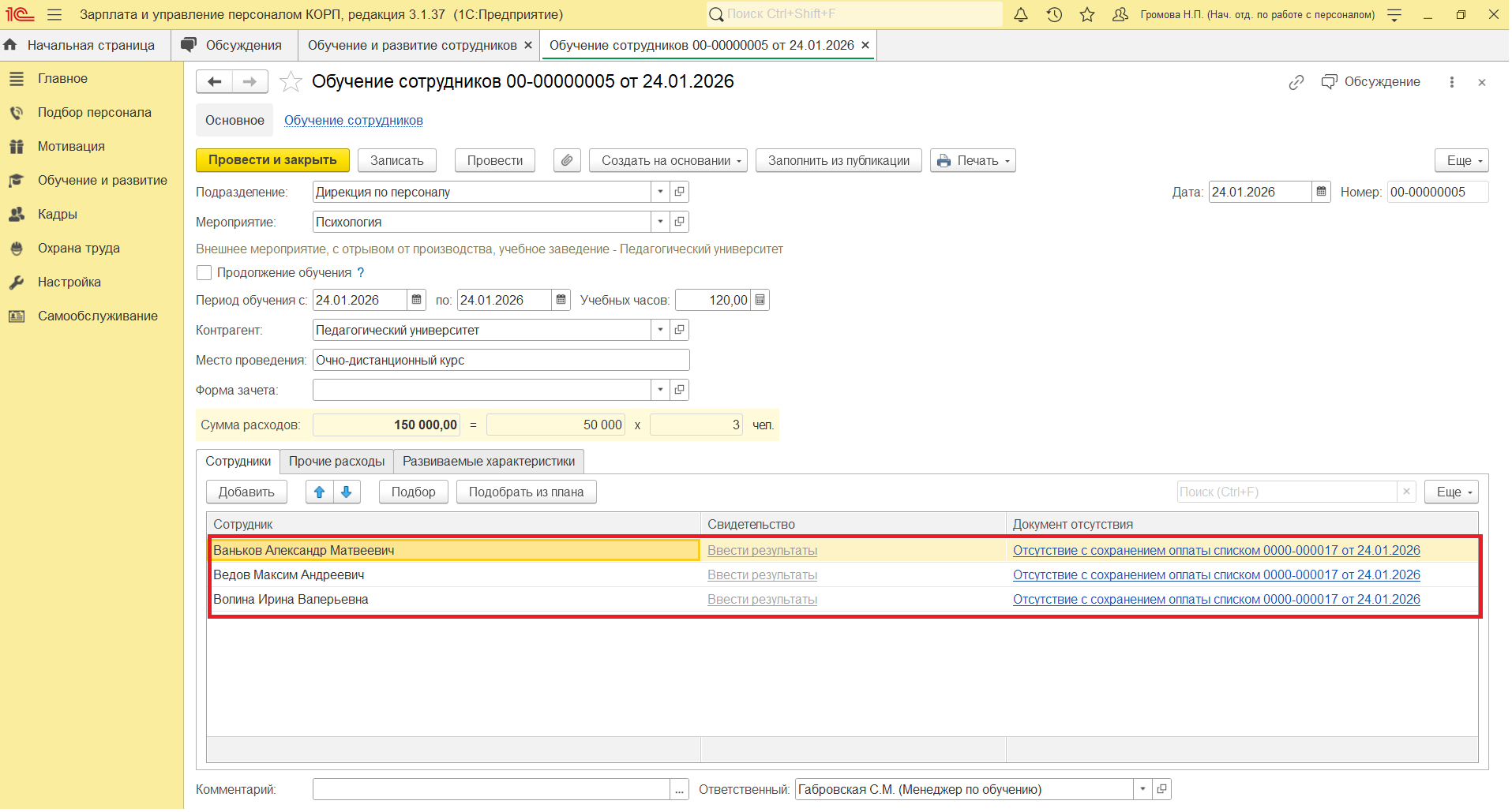Open history clock icon in title bar
Screen dimensions: 1512x812
1053,15
